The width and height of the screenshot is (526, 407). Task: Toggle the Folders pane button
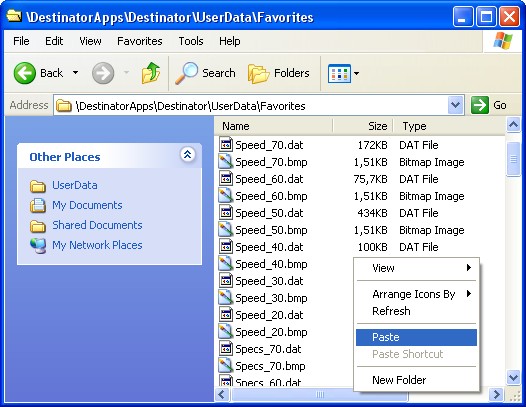(279, 73)
